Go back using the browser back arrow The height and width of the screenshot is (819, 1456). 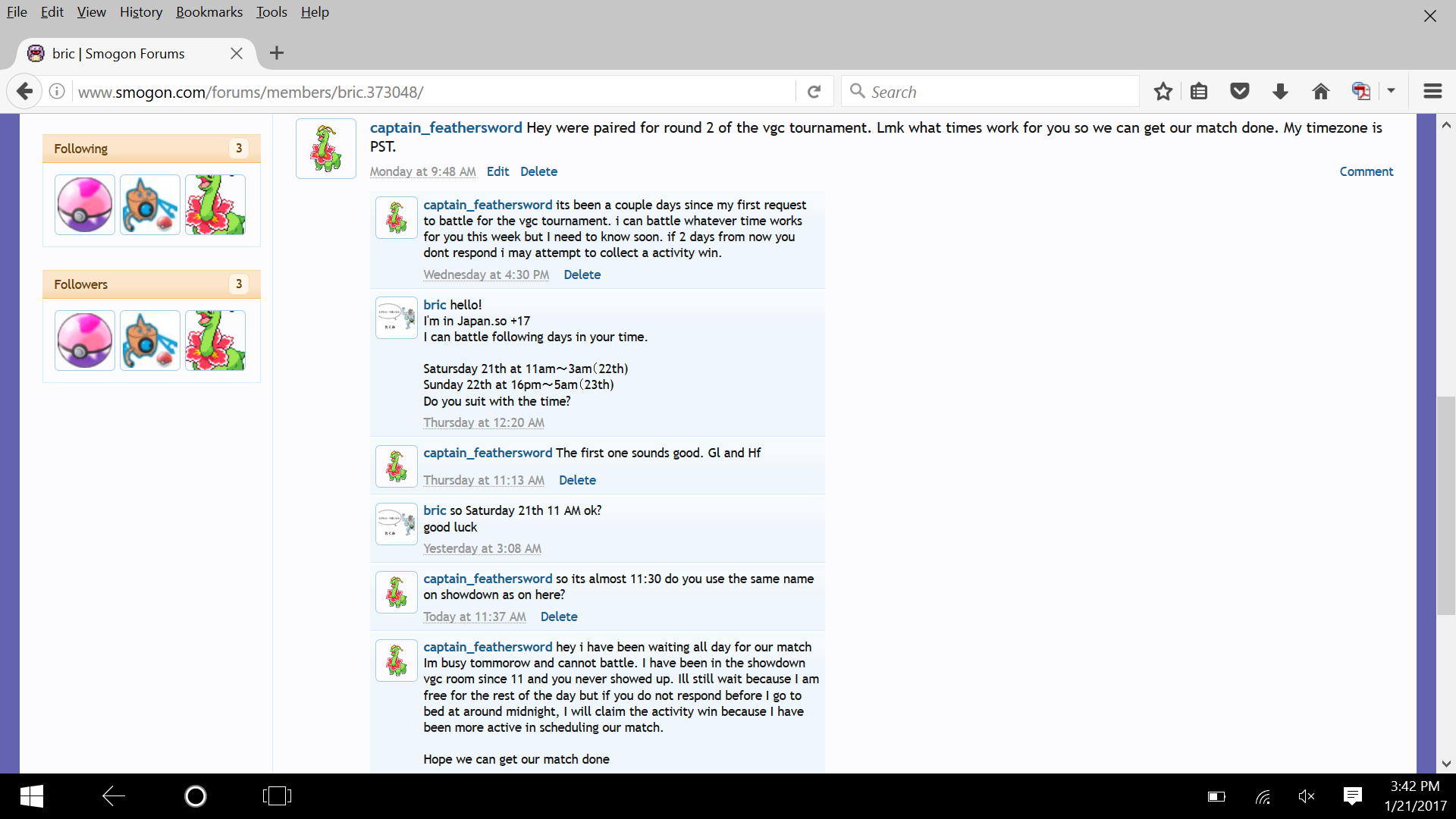click(x=24, y=92)
